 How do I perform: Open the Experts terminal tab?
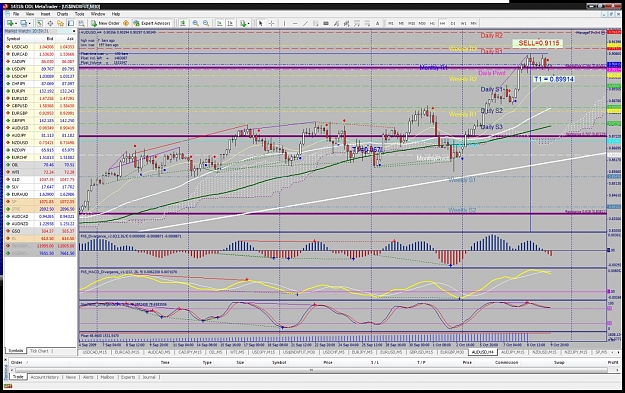(x=128, y=377)
